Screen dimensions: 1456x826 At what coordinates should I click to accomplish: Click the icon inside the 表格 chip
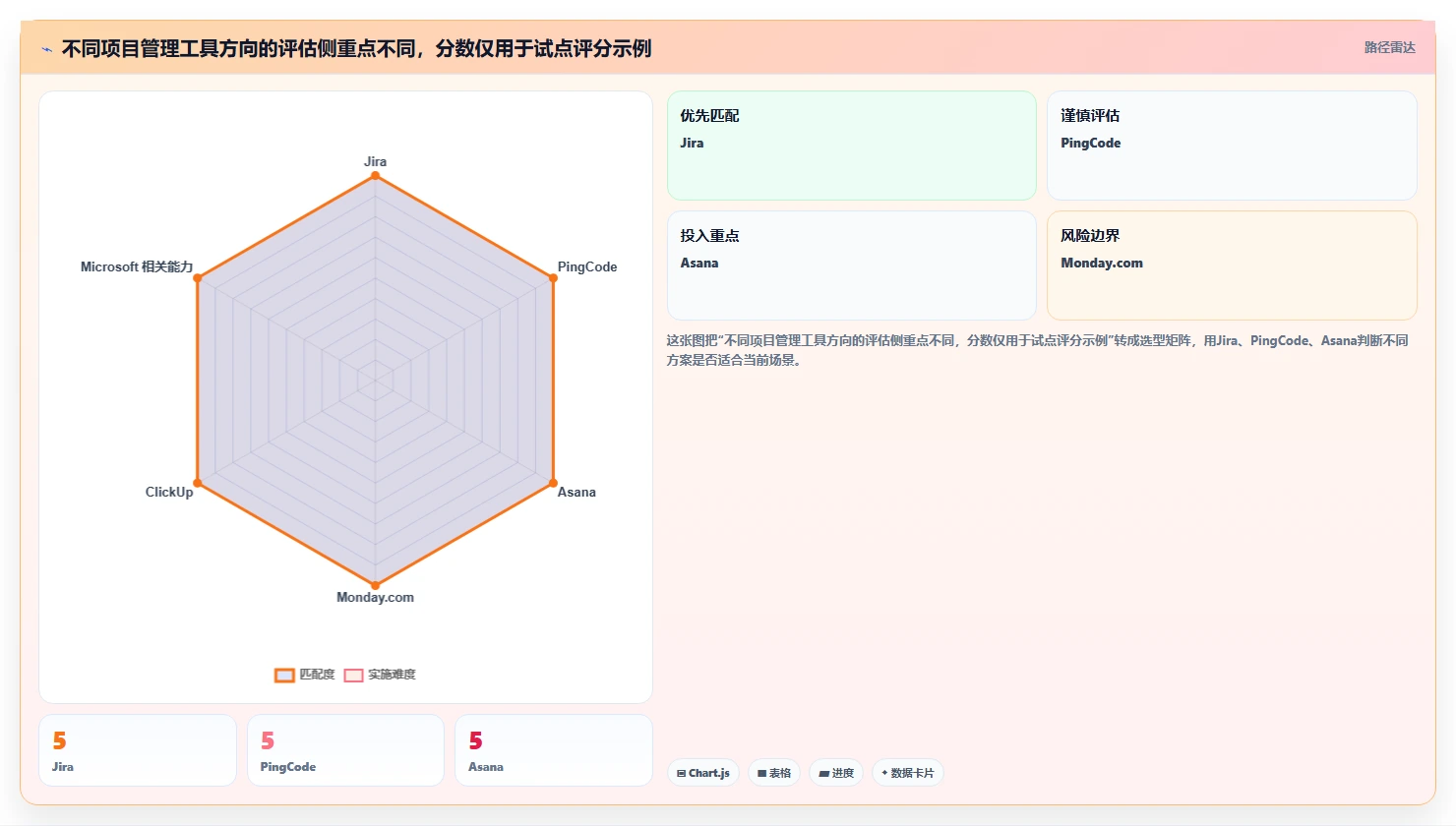click(761, 774)
